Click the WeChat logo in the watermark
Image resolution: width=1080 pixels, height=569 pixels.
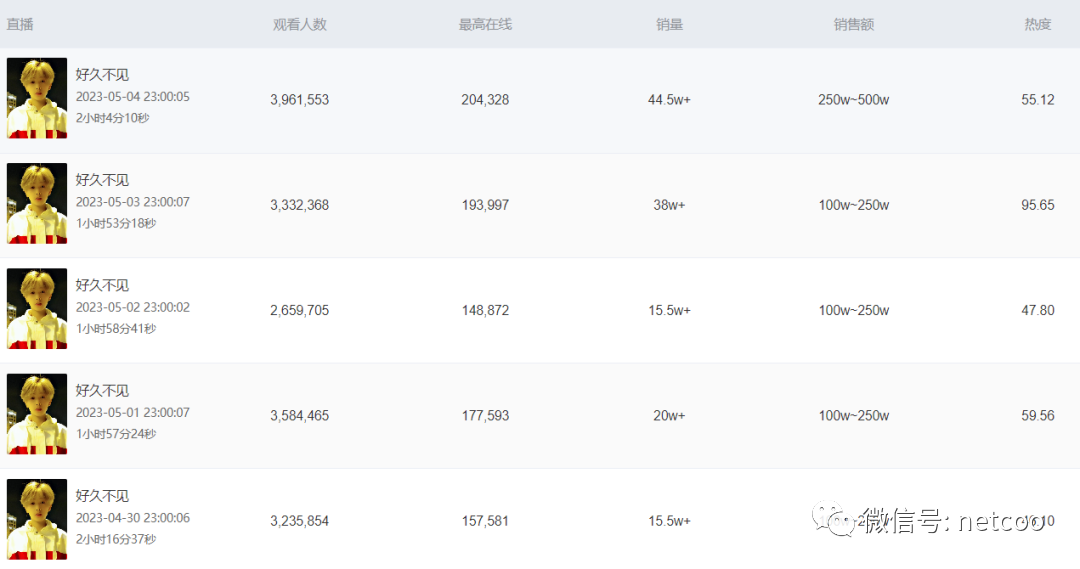click(x=833, y=518)
